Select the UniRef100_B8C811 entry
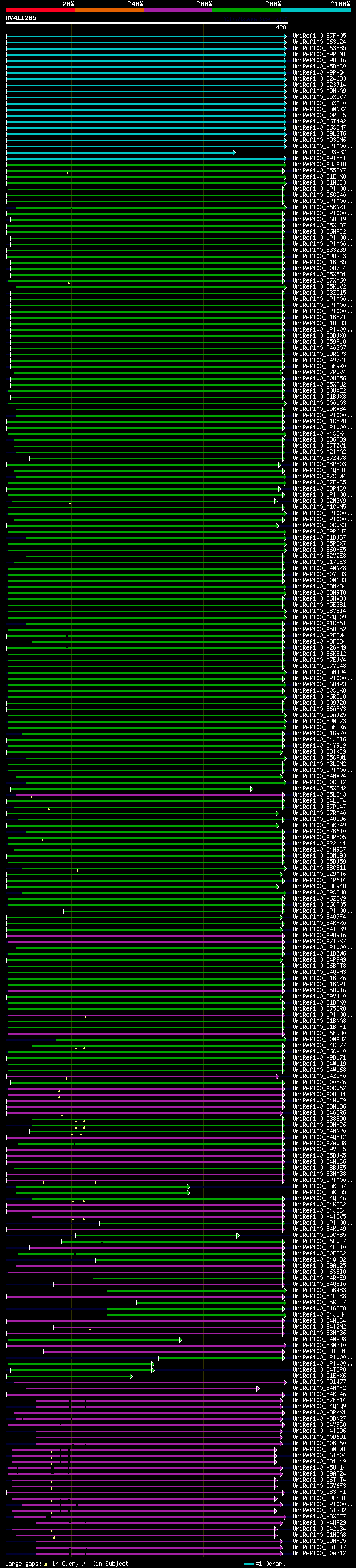The width and height of the screenshot is (356, 1568). (x=319, y=869)
